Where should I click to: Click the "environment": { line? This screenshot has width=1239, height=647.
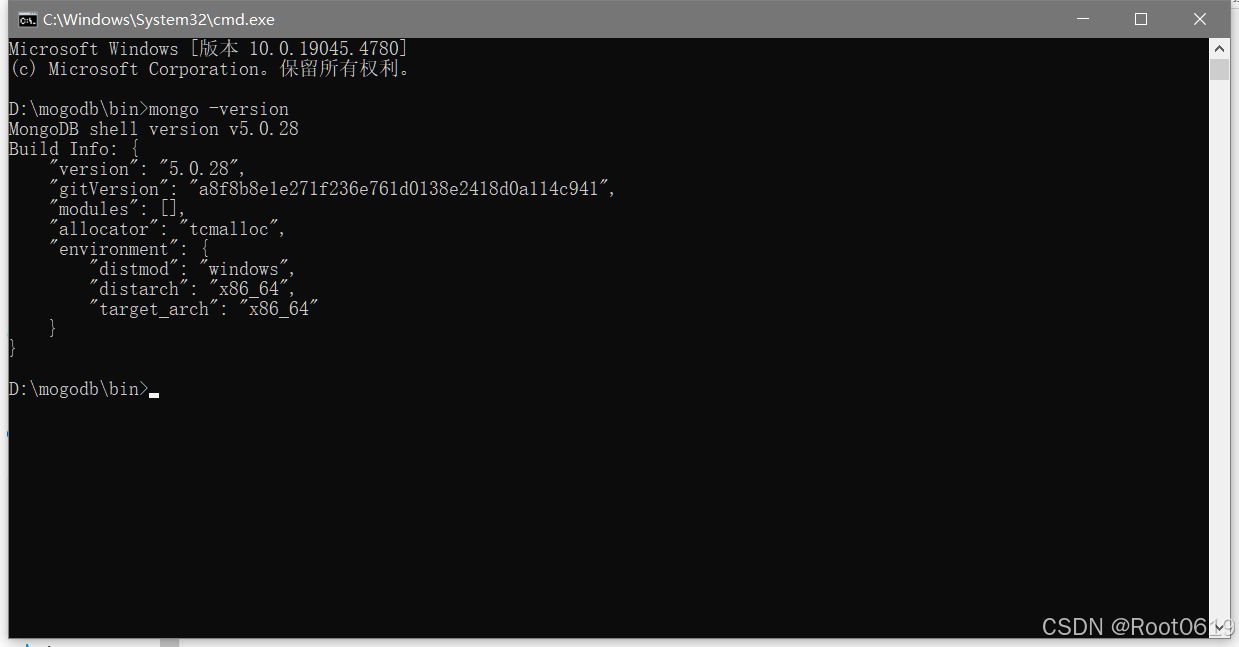coord(128,249)
